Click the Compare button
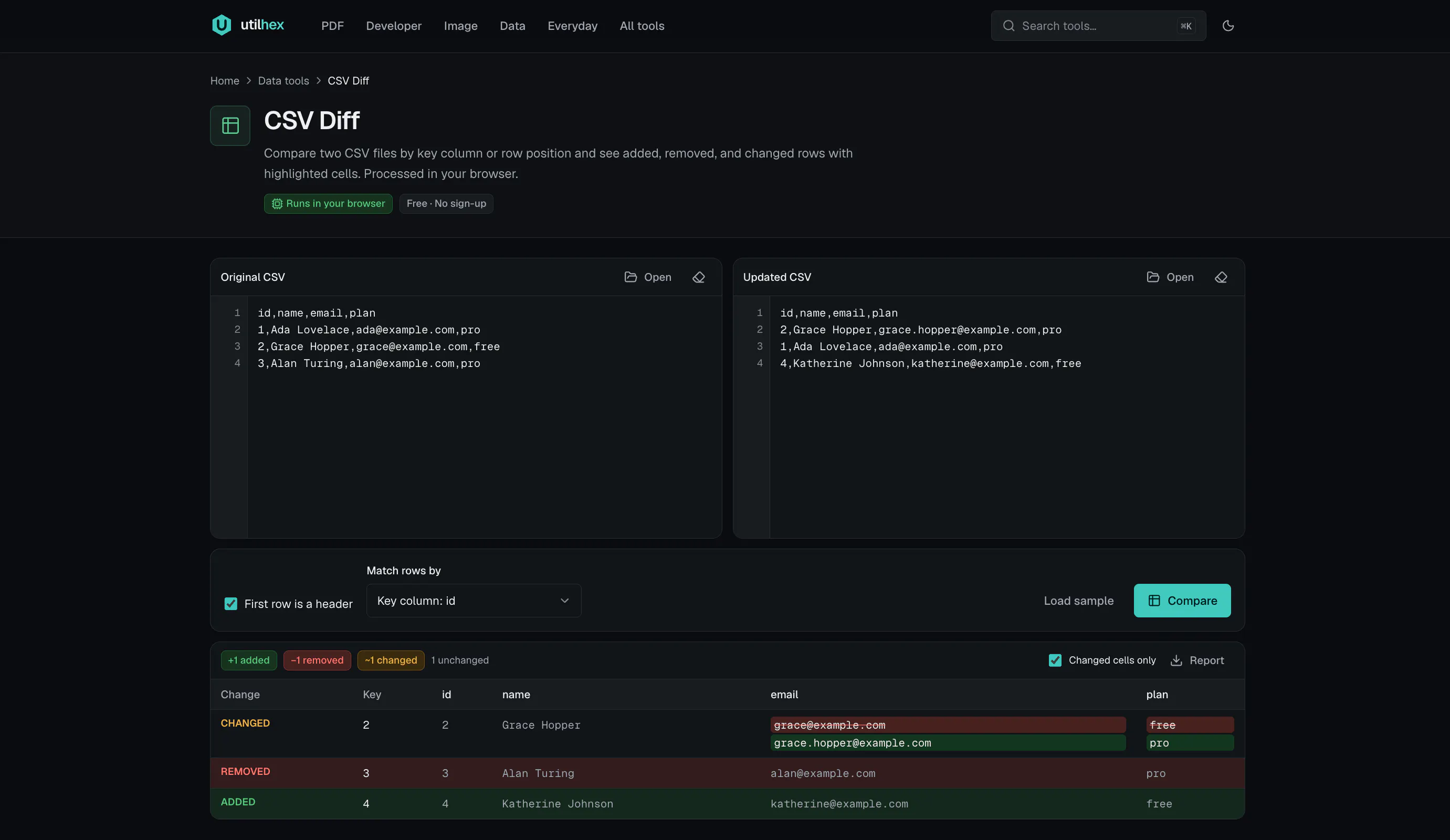 coord(1182,601)
